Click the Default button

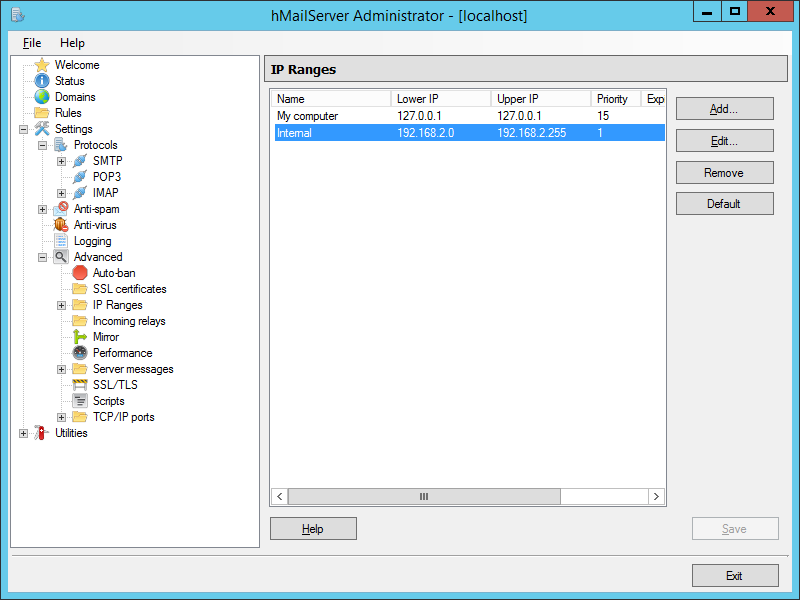[x=724, y=204]
